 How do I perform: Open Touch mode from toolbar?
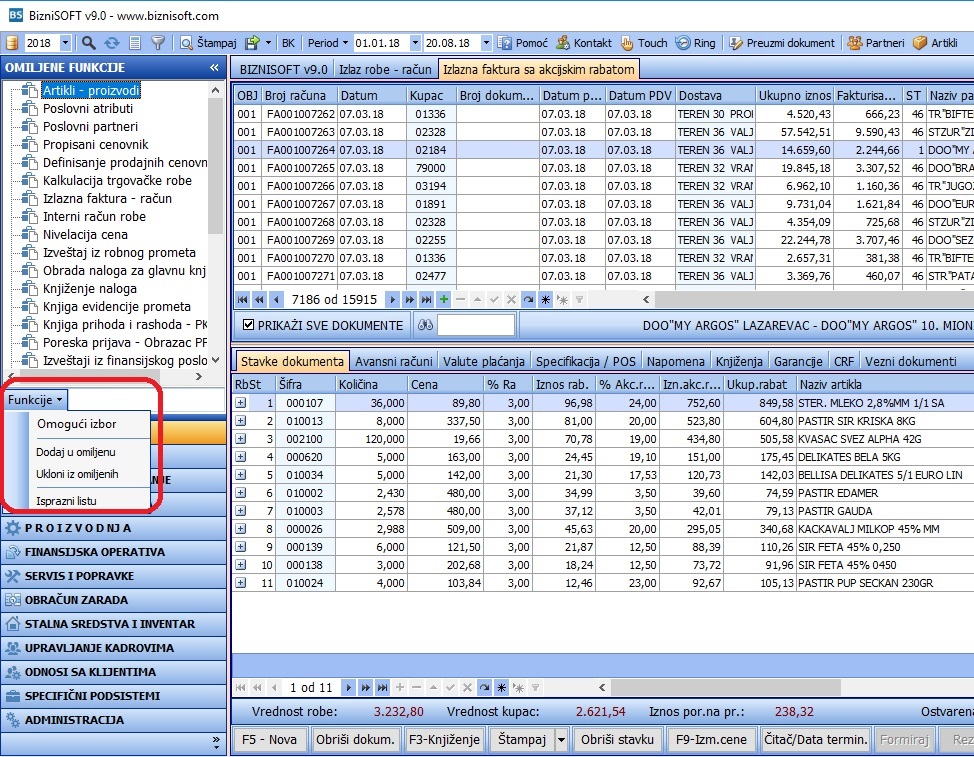tap(644, 43)
